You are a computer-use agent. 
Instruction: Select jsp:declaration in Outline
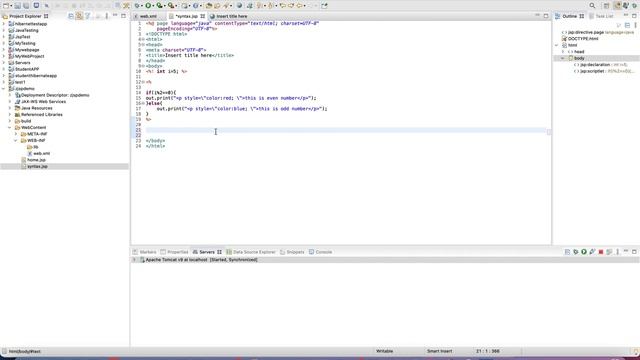tap(595, 64)
